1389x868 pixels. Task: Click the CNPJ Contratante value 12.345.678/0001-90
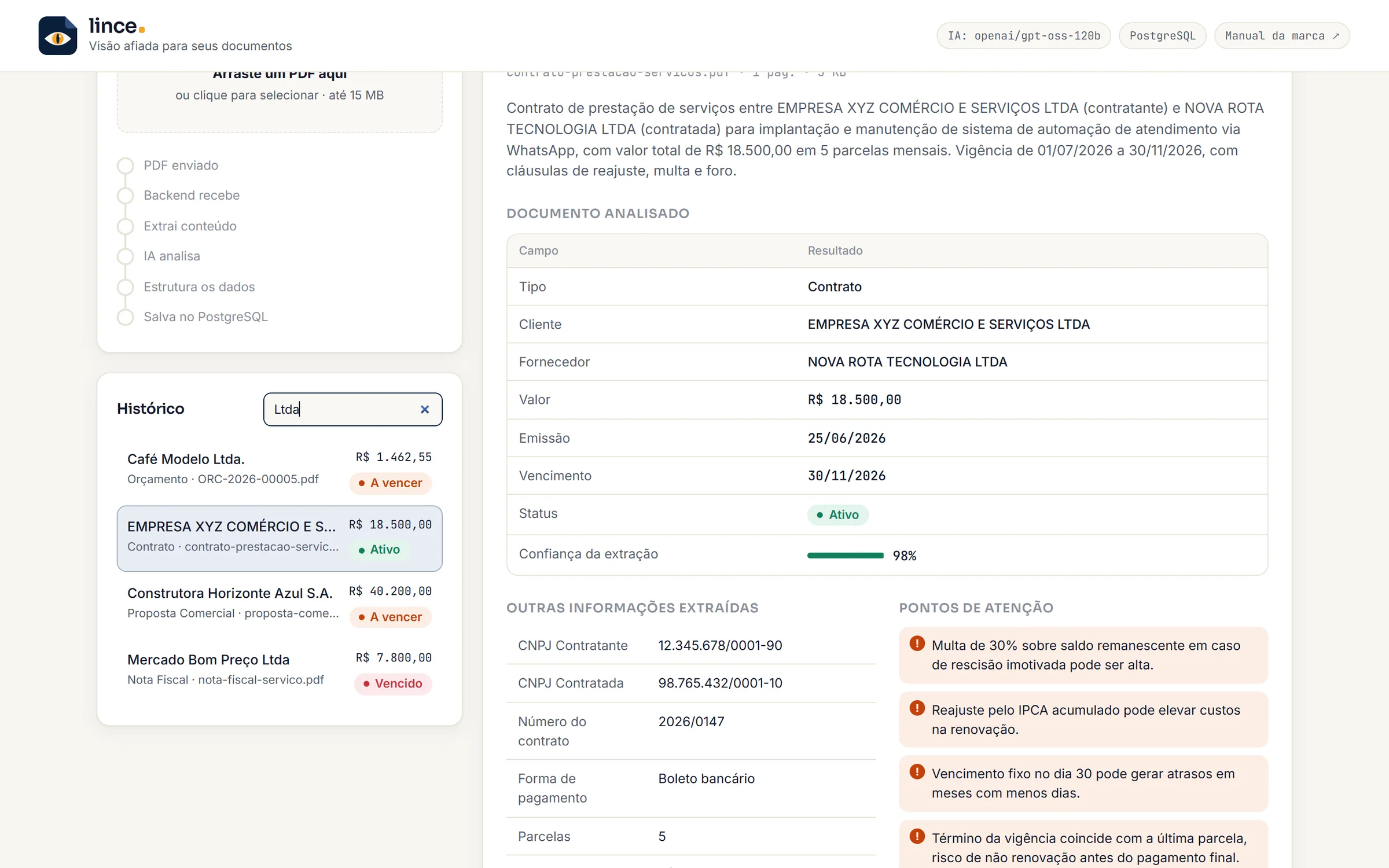coord(720,645)
